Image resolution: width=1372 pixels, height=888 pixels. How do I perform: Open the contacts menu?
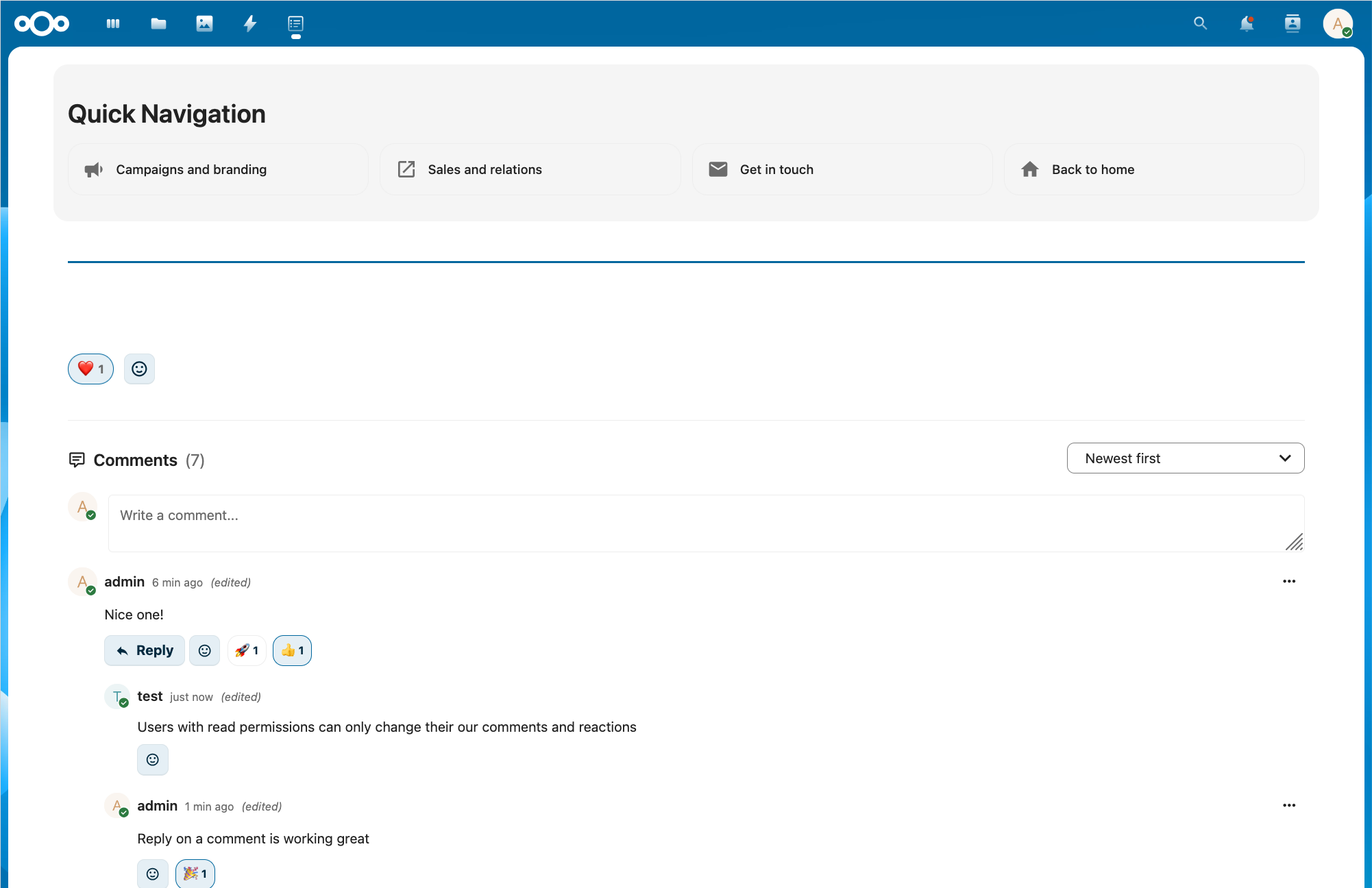[1293, 23]
